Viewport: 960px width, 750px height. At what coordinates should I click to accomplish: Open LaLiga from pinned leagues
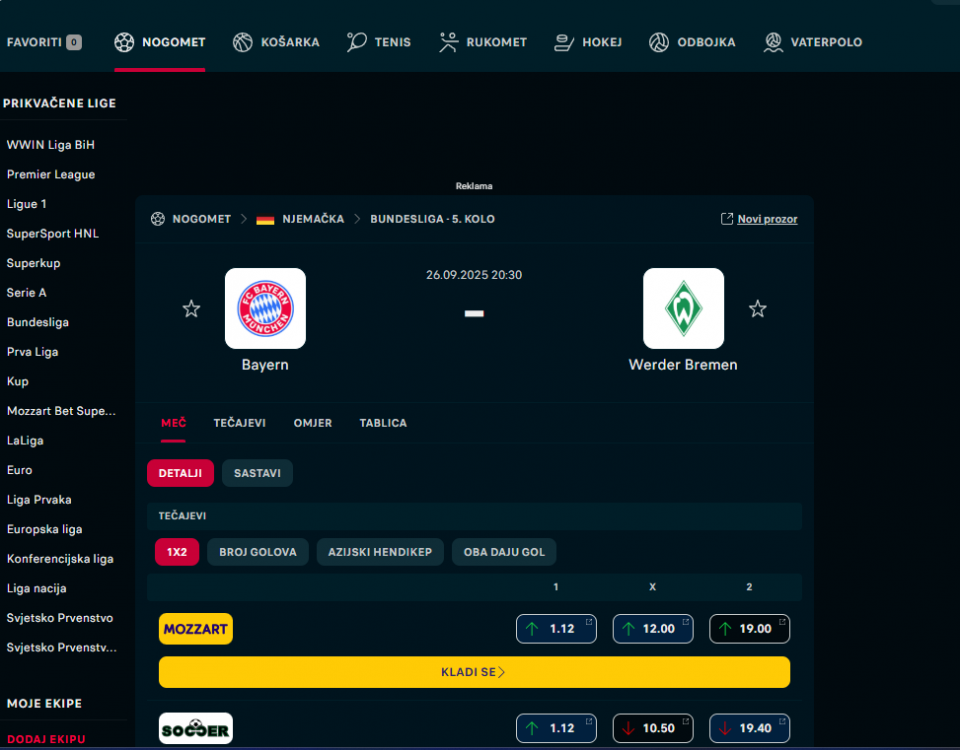click(25, 441)
